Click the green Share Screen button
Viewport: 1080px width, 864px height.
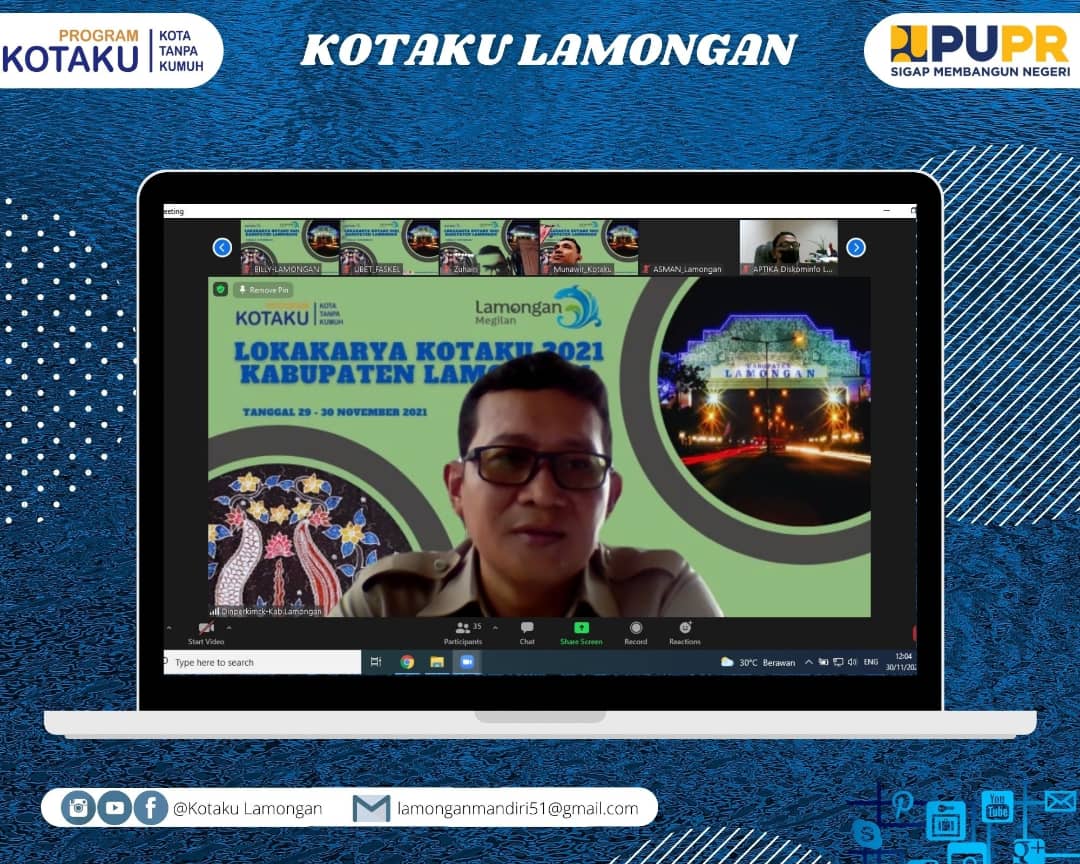(x=581, y=633)
